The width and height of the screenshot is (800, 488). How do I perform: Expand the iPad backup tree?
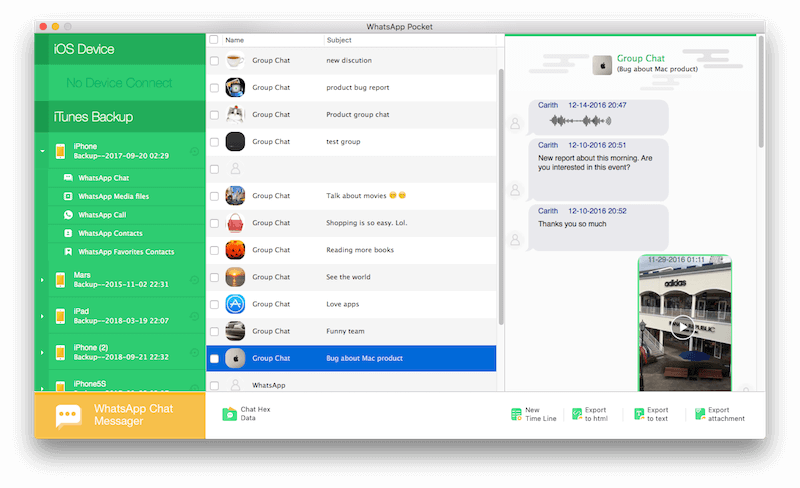[x=42, y=316]
